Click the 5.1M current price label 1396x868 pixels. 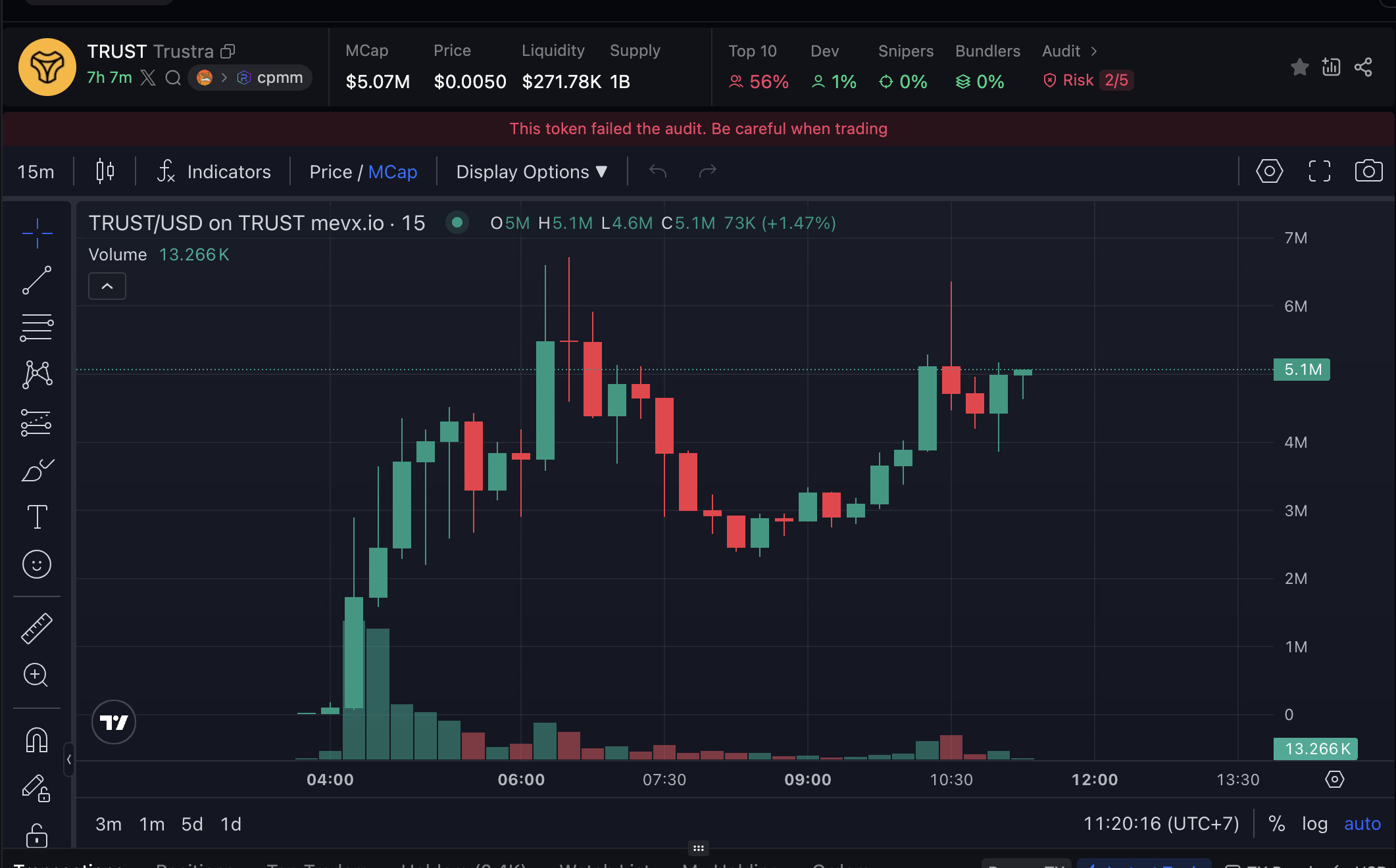tap(1302, 370)
